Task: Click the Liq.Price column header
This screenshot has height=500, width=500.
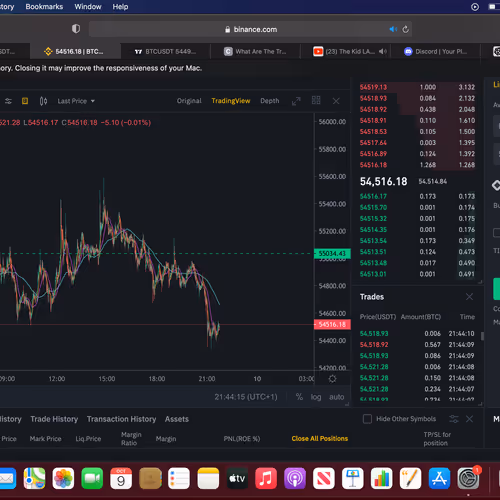Action: click(x=88, y=439)
